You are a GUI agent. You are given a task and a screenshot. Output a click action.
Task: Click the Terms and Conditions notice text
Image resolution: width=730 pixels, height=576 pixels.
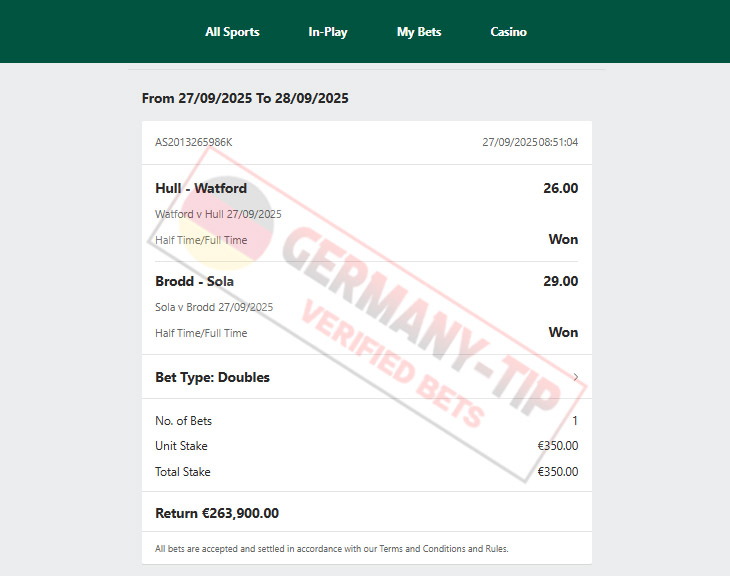pyautogui.click(x=331, y=549)
